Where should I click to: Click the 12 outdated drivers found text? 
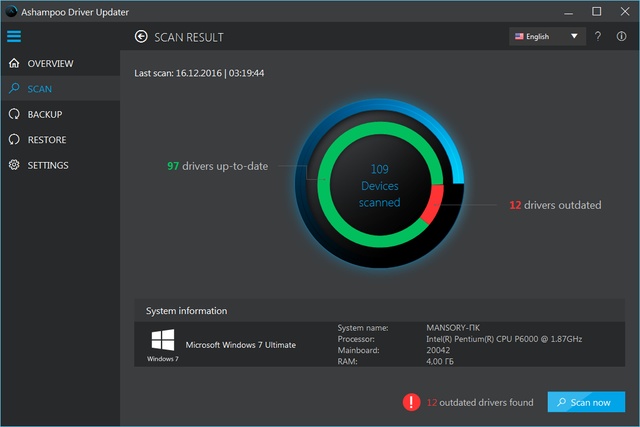pyautogui.click(x=480, y=402)
